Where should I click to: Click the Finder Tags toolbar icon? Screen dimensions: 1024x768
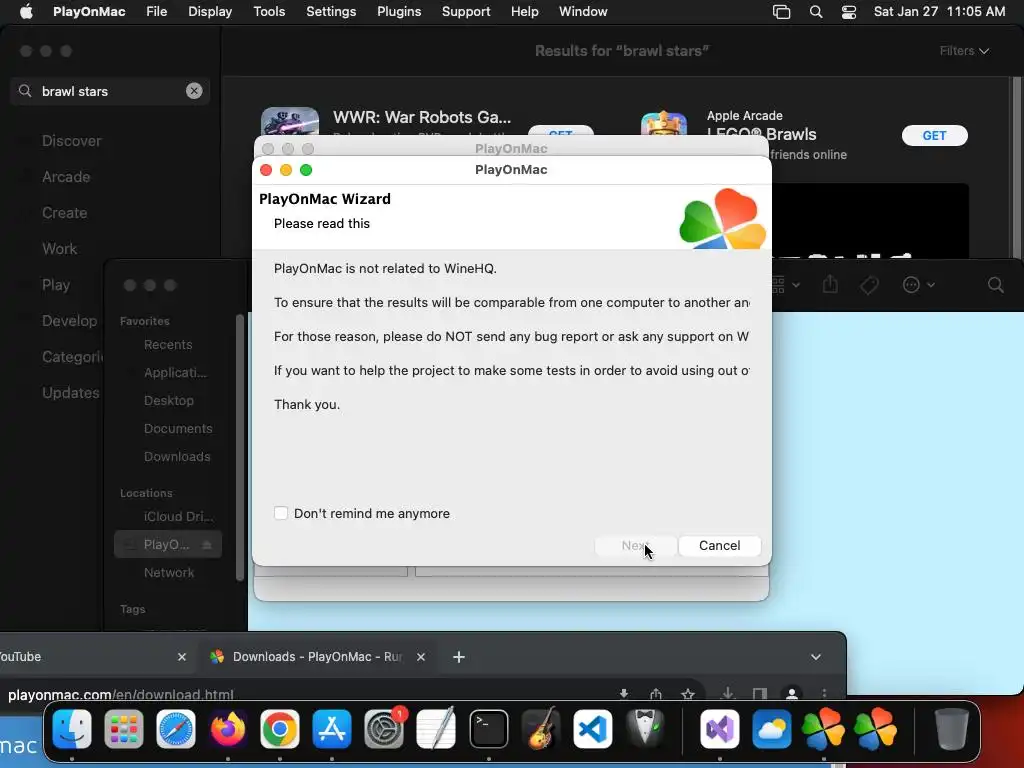coord(869,285)
